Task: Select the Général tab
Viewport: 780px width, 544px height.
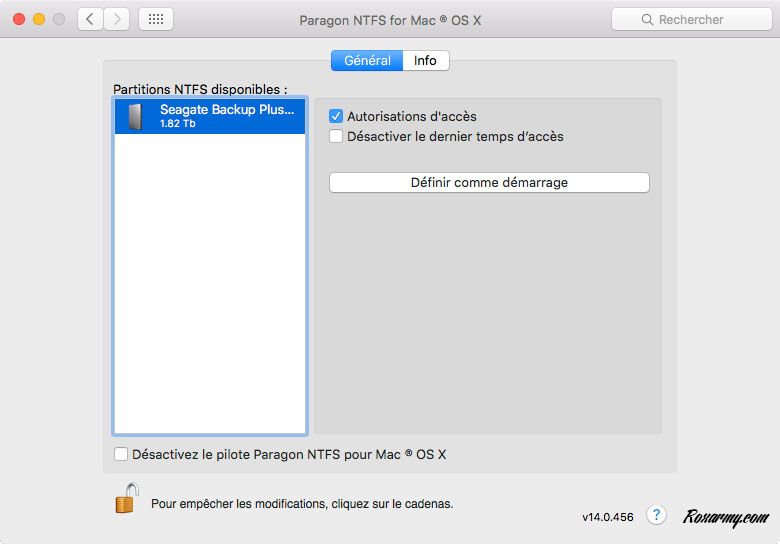Action: click(x=367, y=61)
